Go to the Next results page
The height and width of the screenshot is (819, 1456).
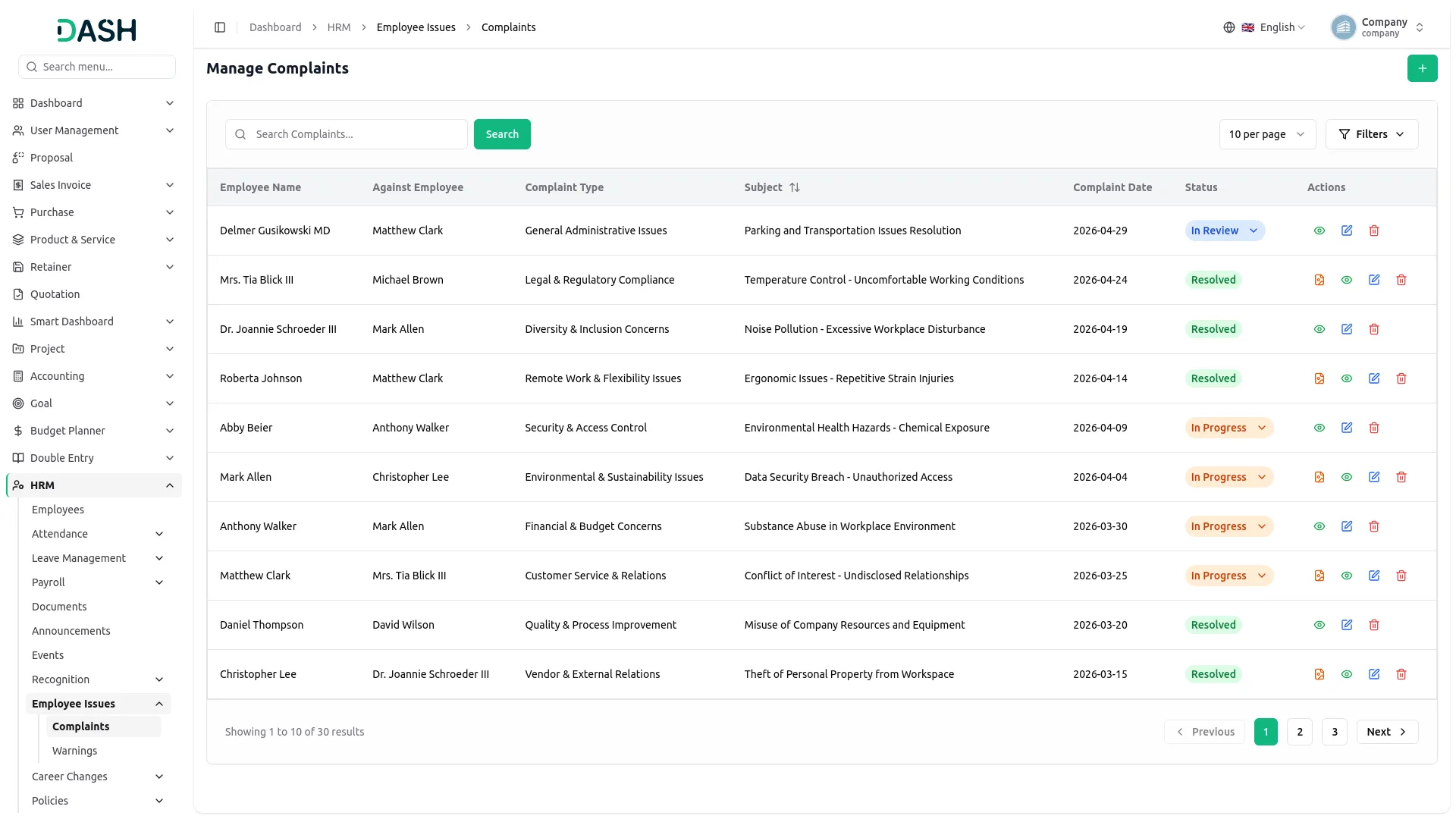[x=1386, y=732]
